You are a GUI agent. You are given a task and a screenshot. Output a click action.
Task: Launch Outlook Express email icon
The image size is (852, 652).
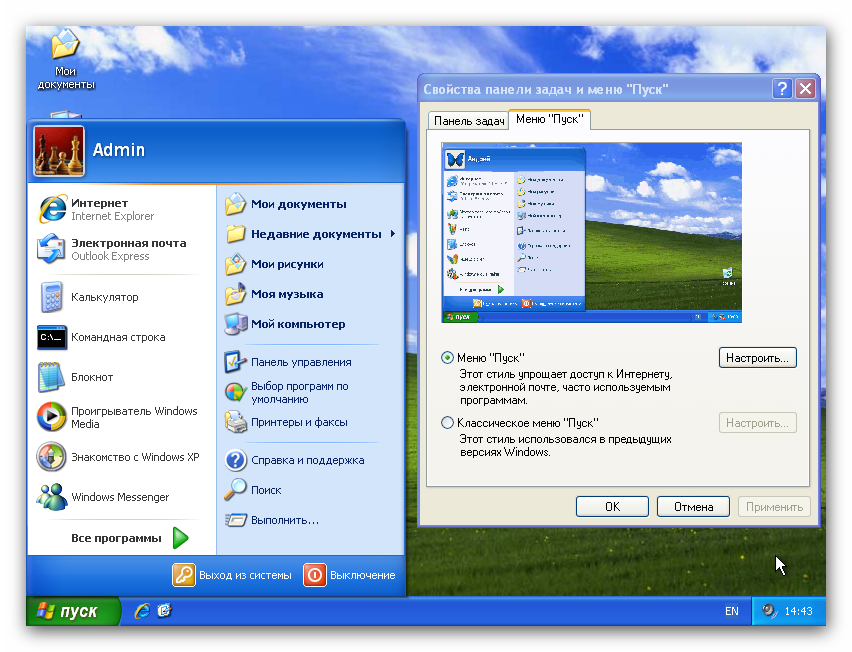(x=52, y=249)
